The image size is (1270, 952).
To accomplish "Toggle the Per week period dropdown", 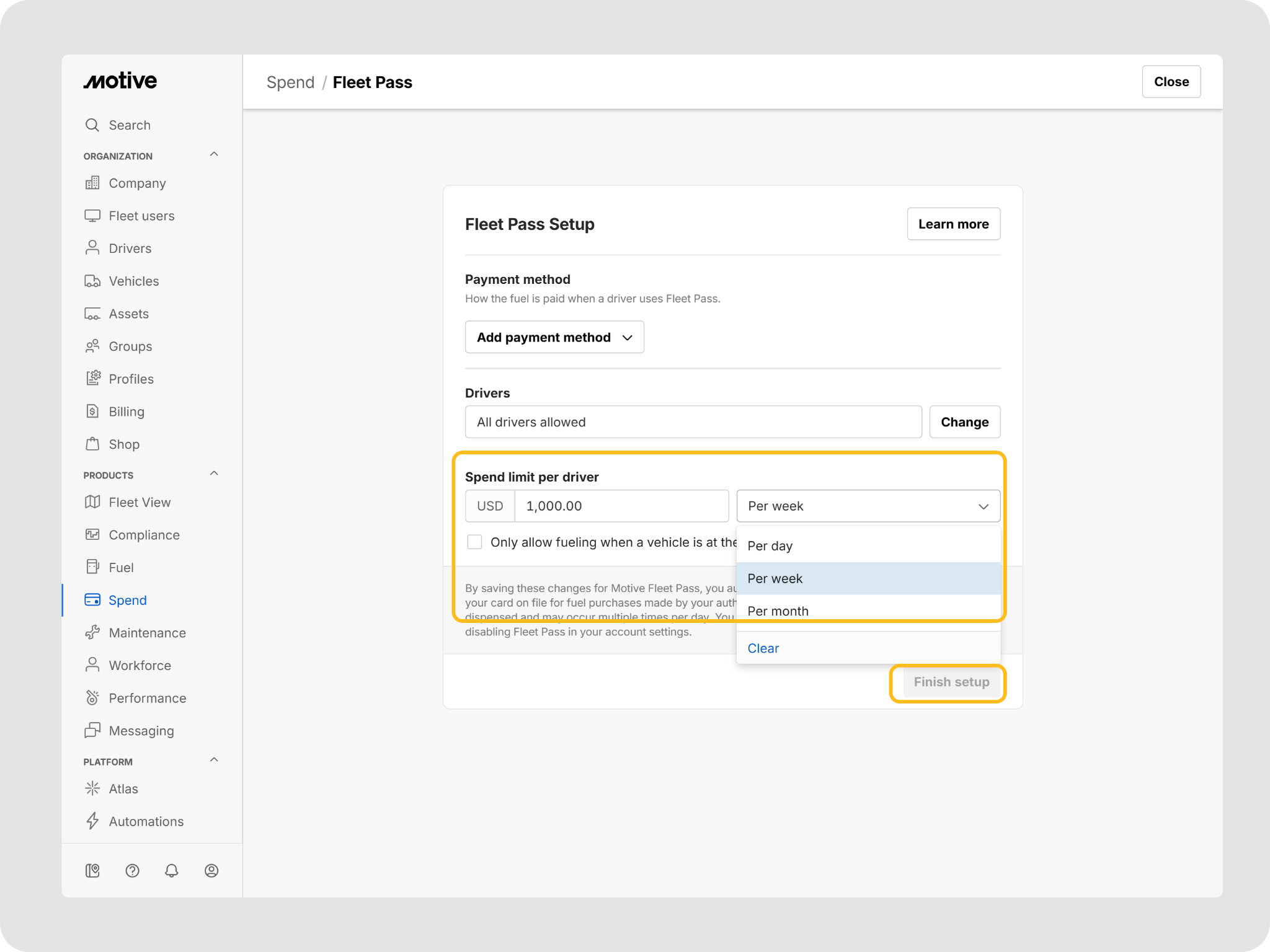I will pyautogui.click(x=868, y=506).
